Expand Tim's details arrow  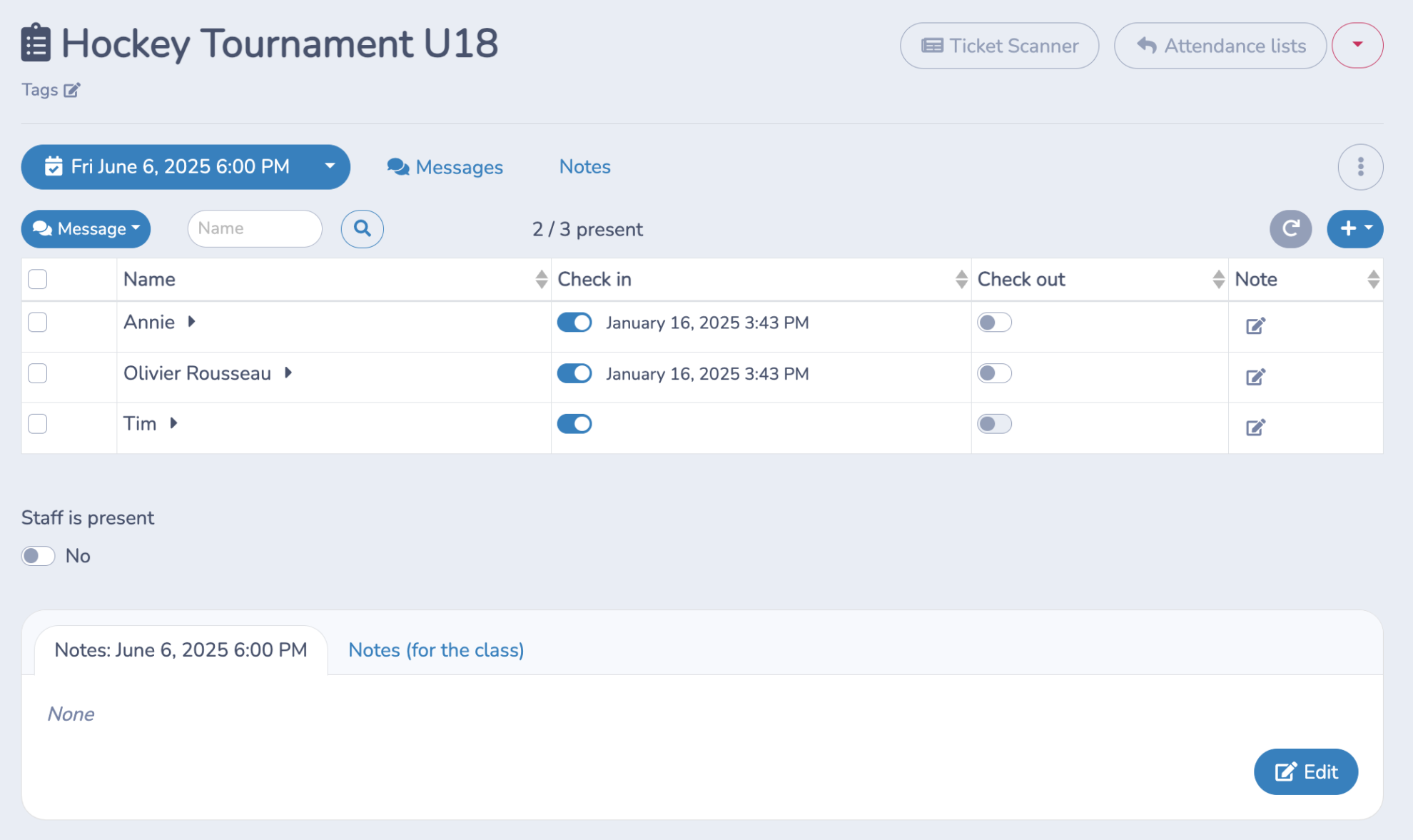click(173, 423)
